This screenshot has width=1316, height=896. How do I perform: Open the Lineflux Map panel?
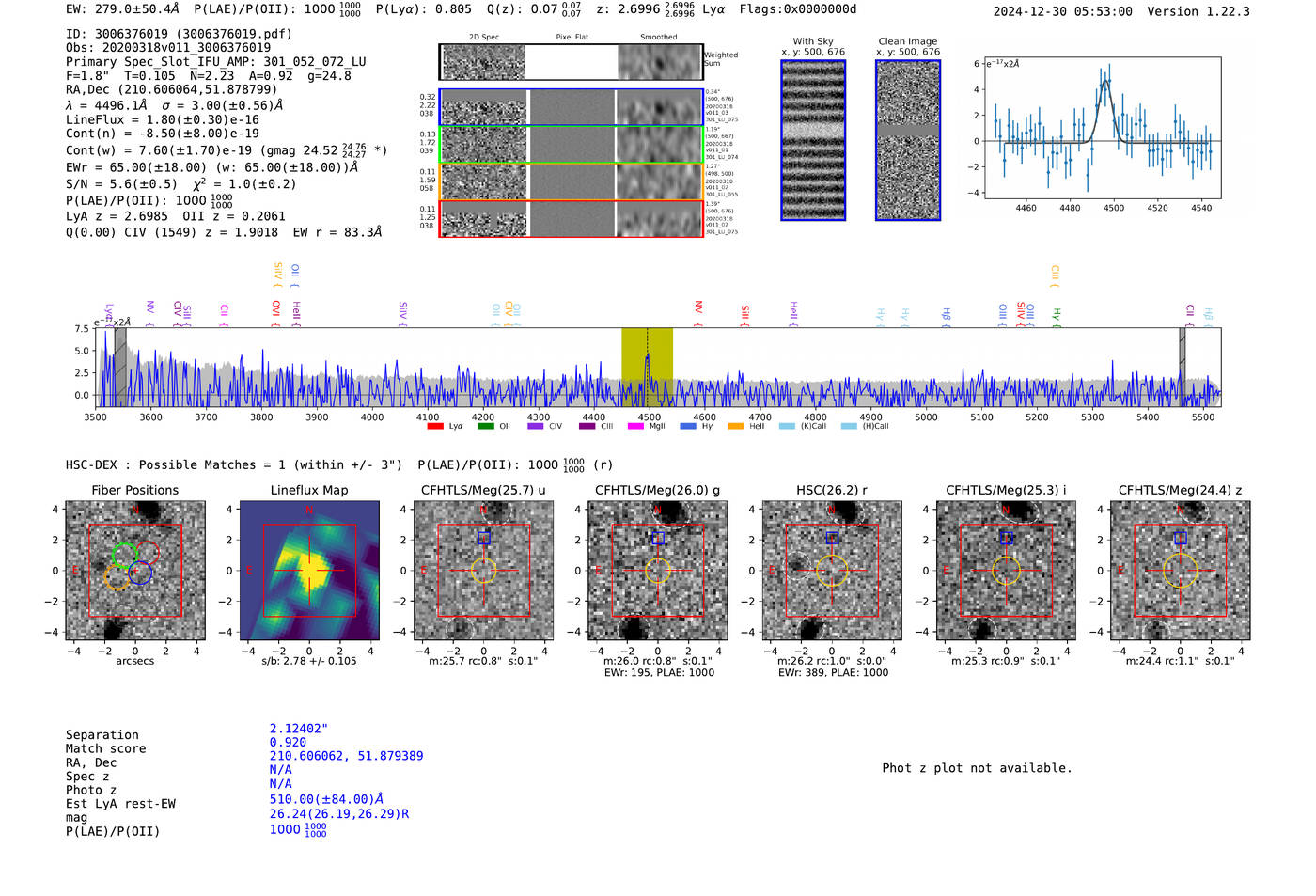309,571
